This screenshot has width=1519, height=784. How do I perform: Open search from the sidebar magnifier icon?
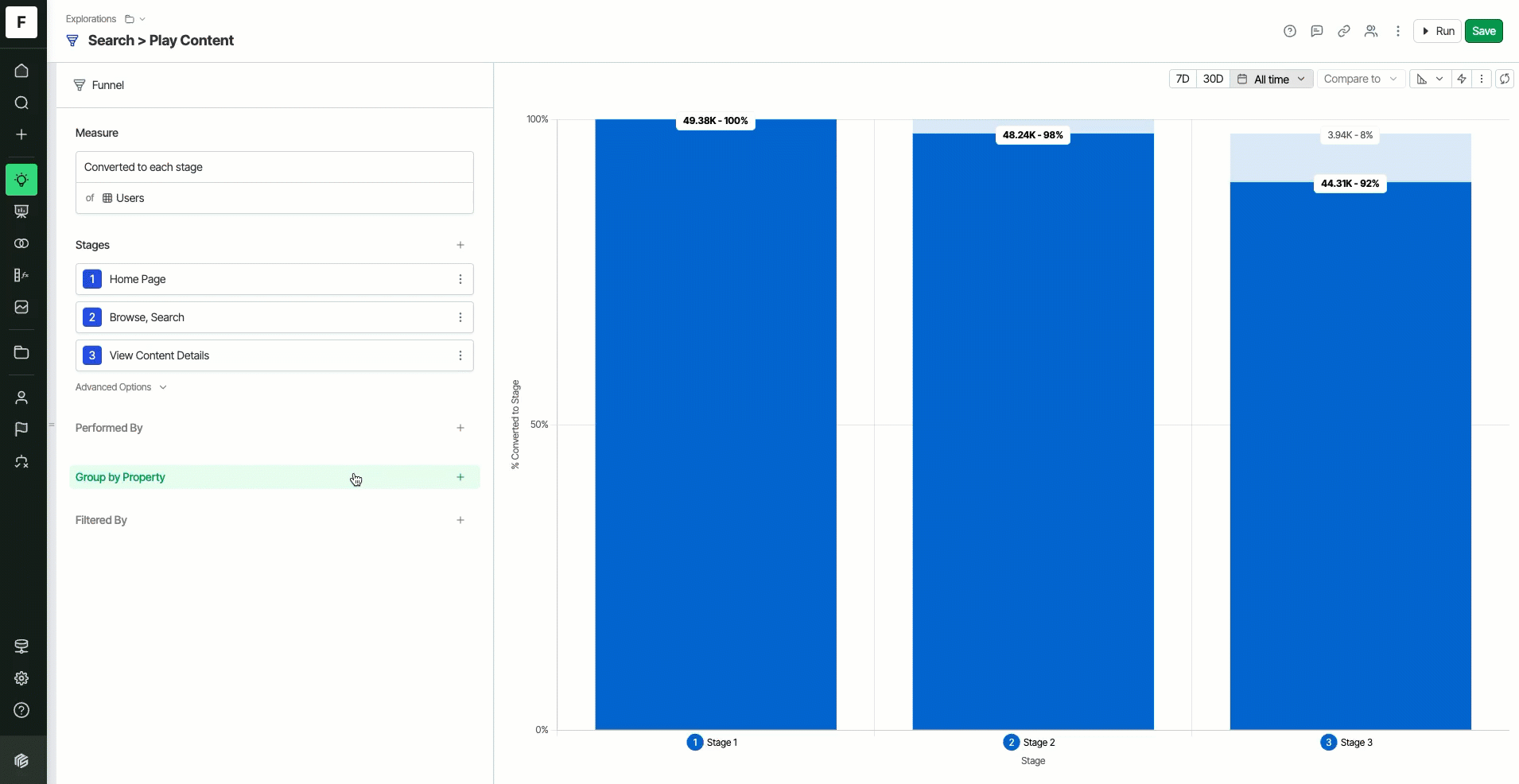[21, 103]
